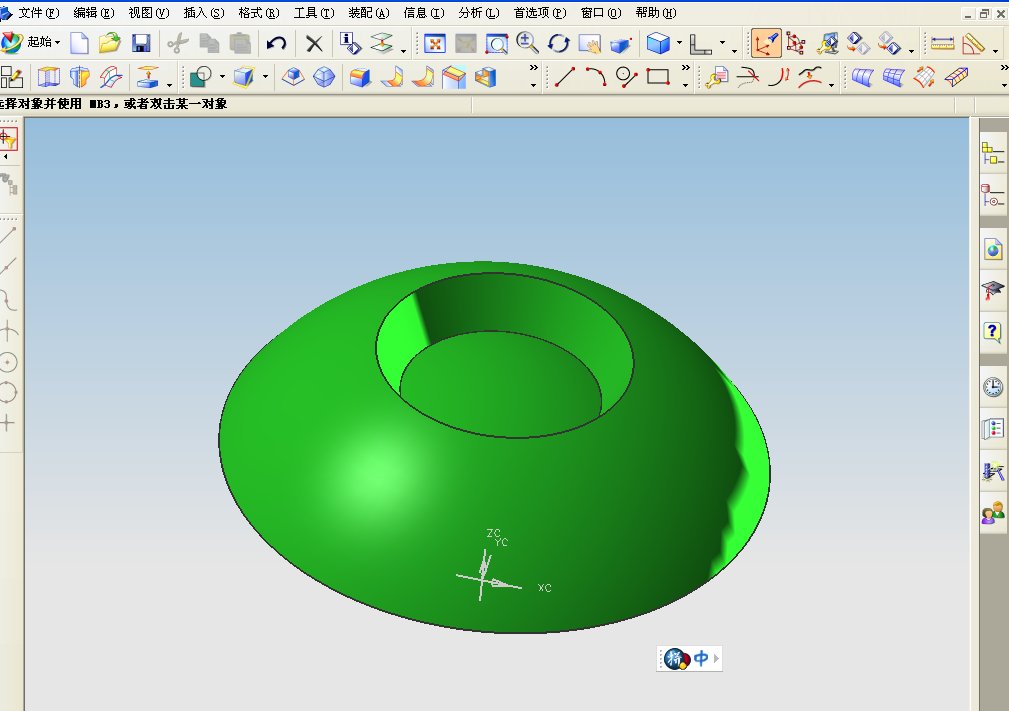Select the Unite boolean icon
The image size is (1009, 711).
pyautogui.click(x=201, y=77)
